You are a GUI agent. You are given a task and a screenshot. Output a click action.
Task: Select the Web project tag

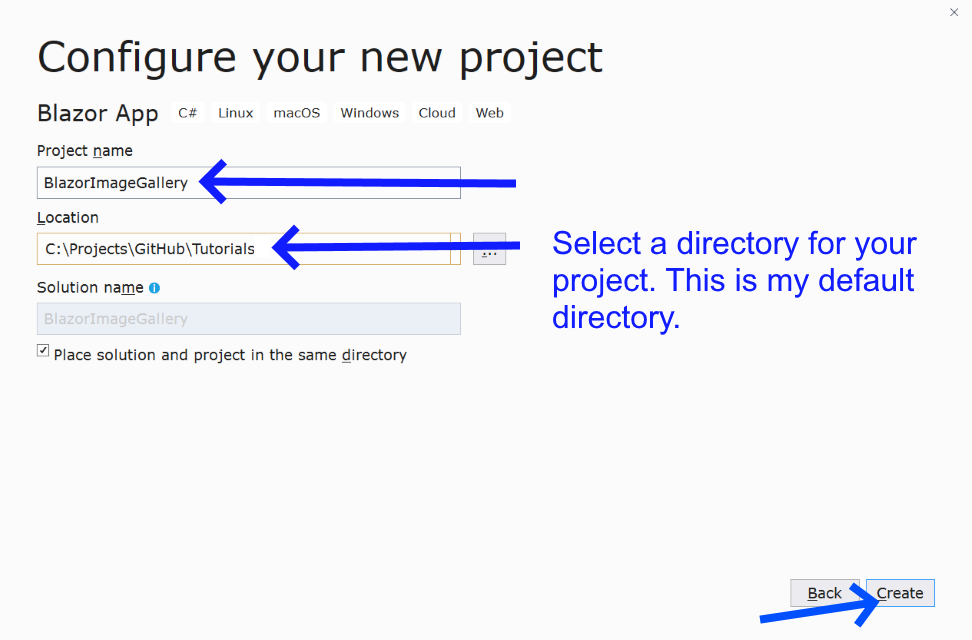pos(489,113)
